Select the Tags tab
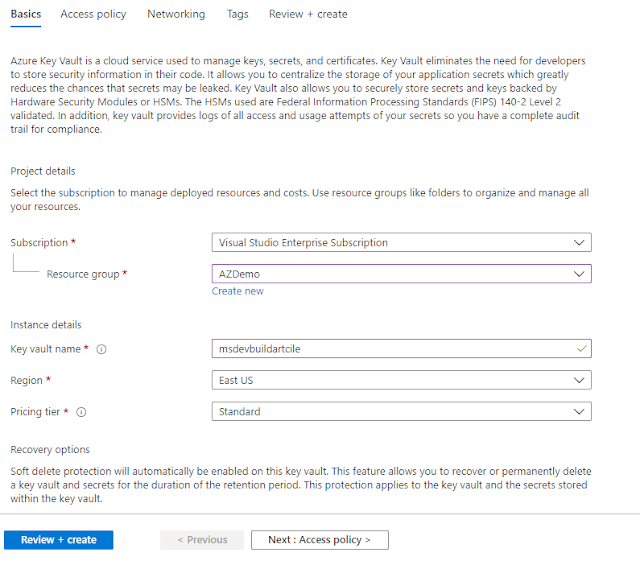This screenshot has height=565, width=640. tap(237, 15)
